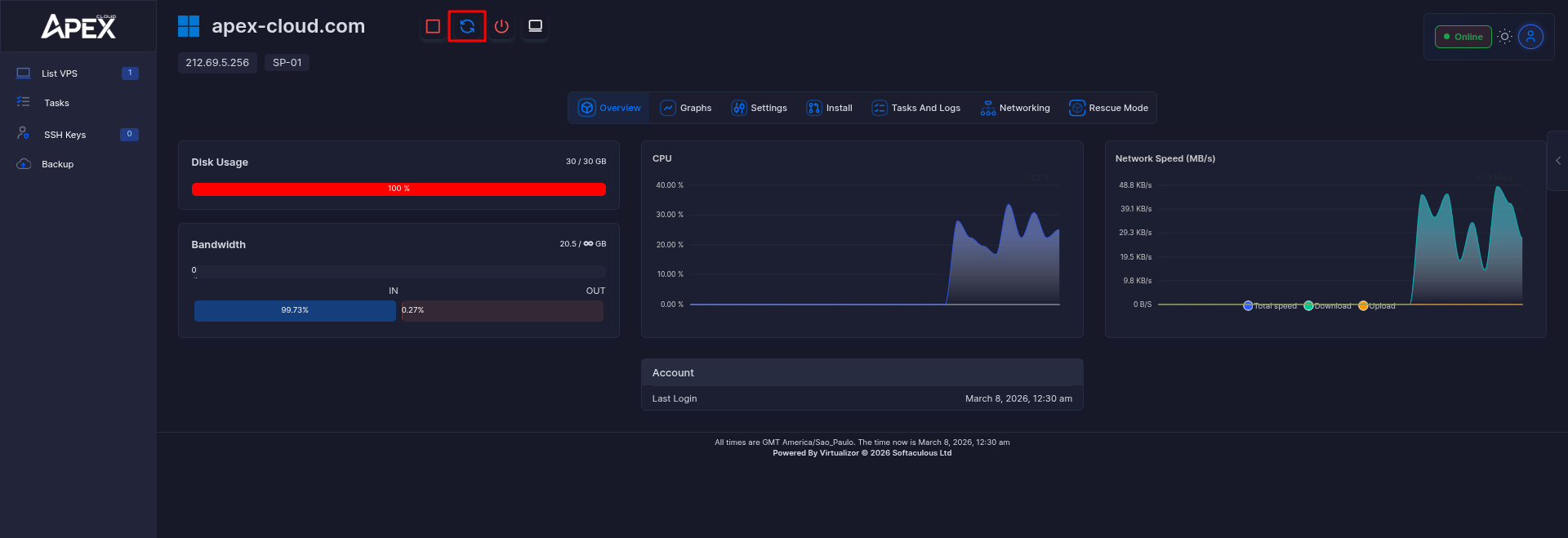Open the Rescue Mode tab

pos(1108,108)
